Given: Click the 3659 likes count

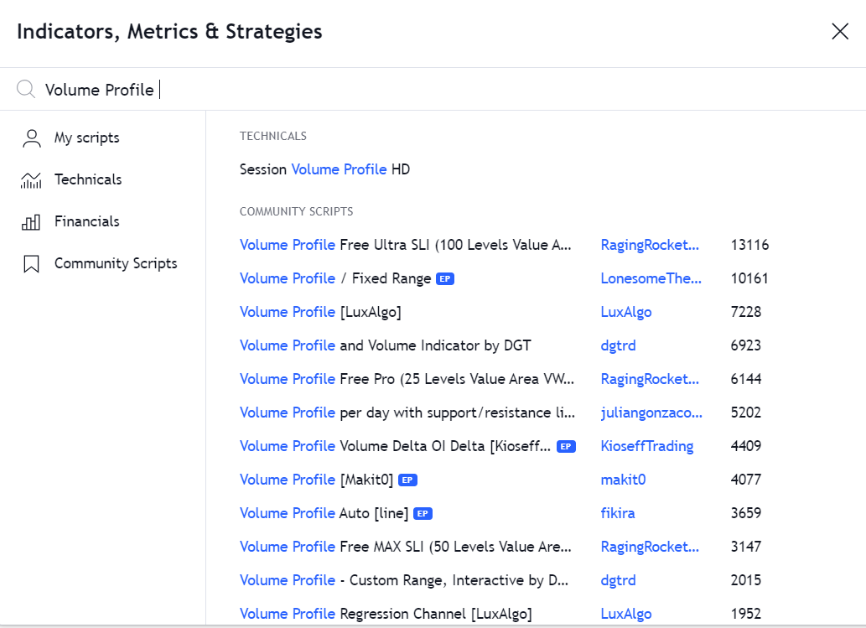Looking at the screenshot, I should tap(746, 513).
